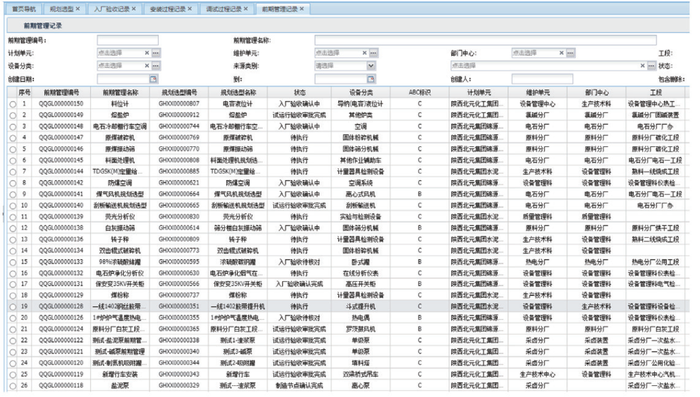Focus the 前期管理编号 input field
This screenshot has width=700, height=397.
[x=128, y=40]
